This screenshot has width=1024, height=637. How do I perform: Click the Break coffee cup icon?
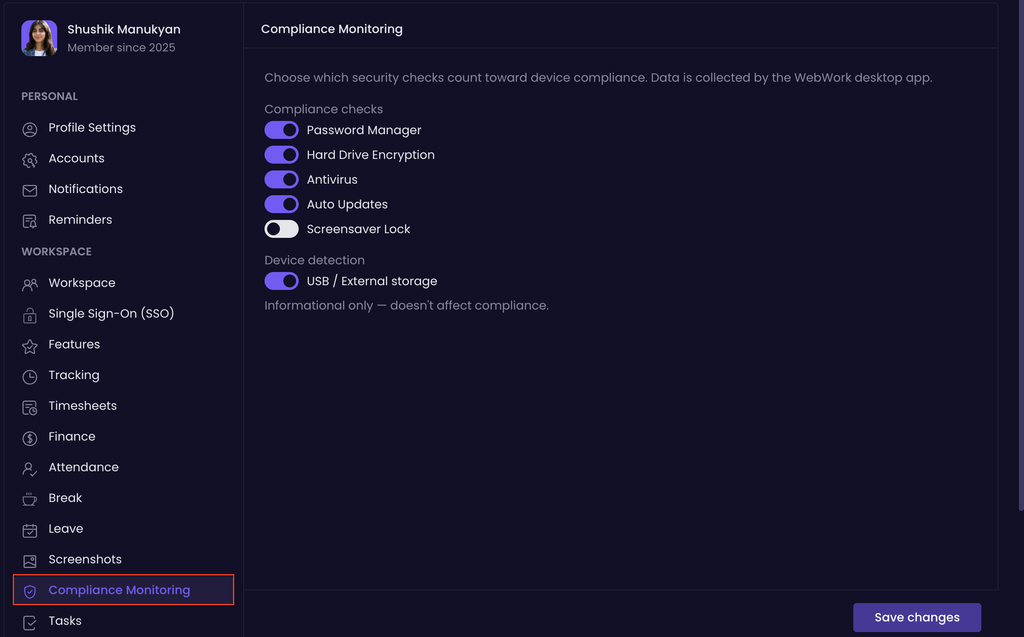click(x=29, y=499)
